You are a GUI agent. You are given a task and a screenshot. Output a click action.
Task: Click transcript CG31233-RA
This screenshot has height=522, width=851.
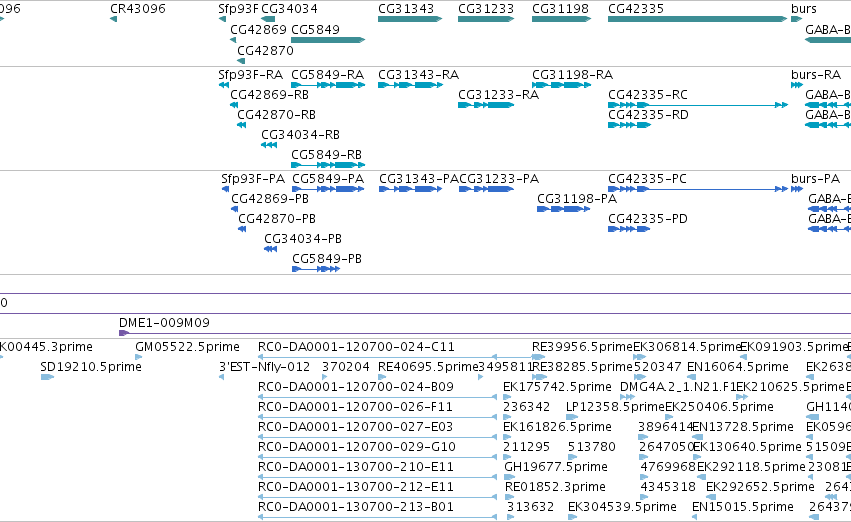coord(486,105)
